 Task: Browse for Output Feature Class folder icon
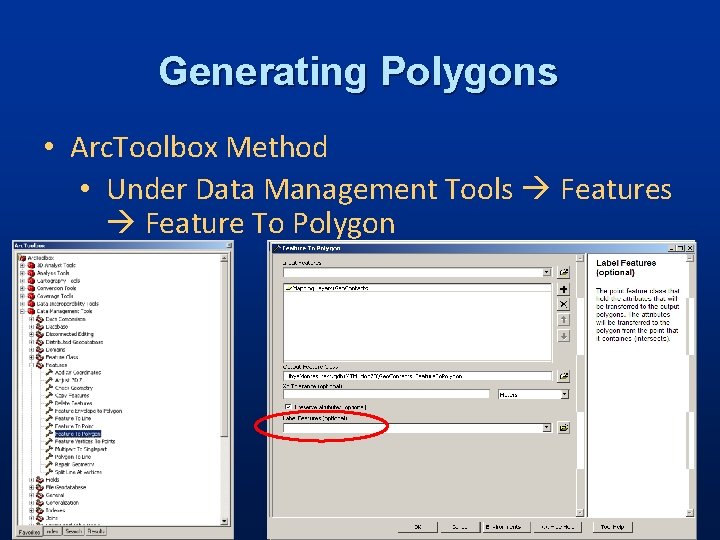coord(563,376)
